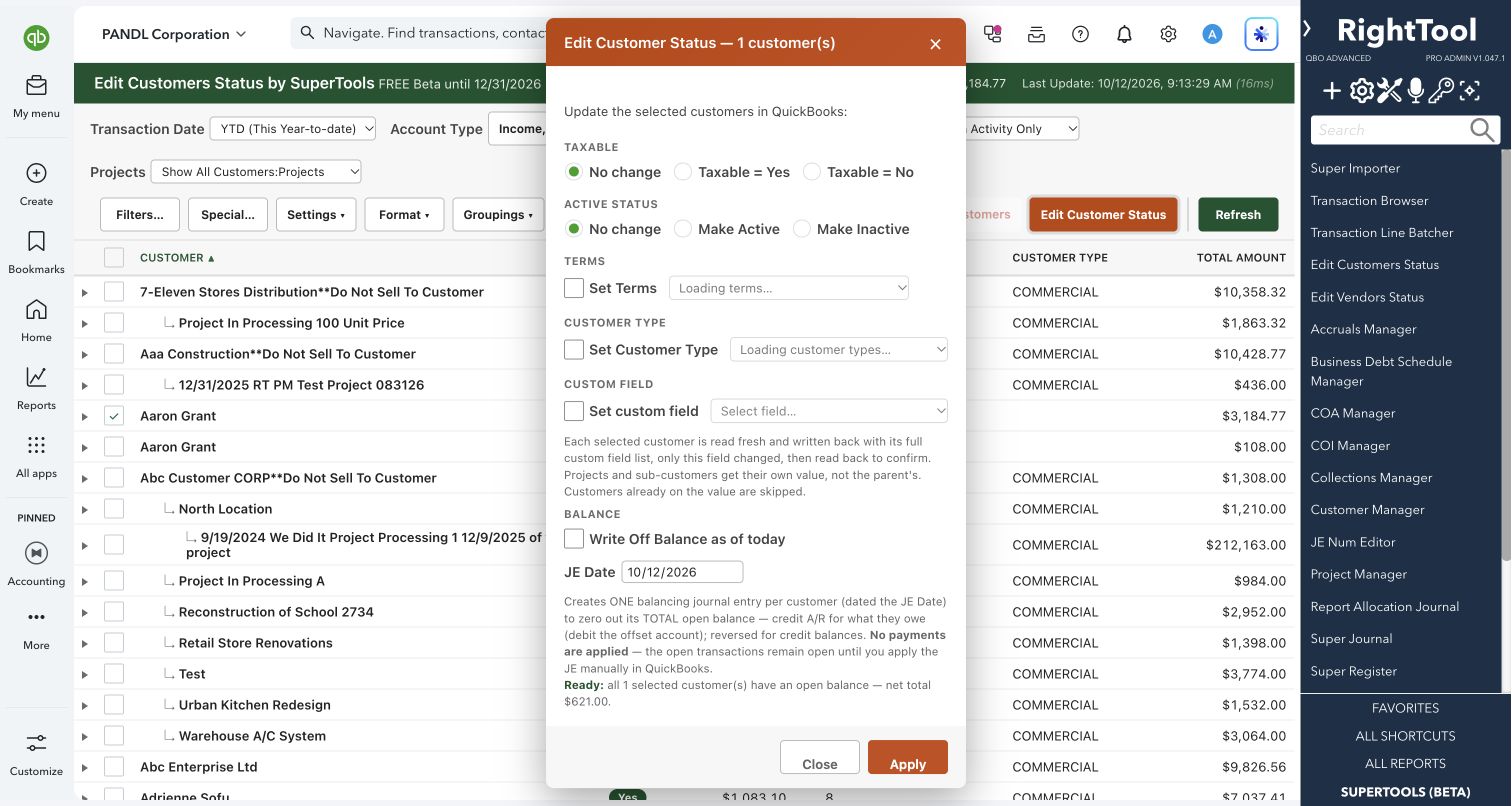The height and width of the screenshot is (806, 1512).
Task: Expand the Abc Enterprise Ltd row
Action: (x=85, y=768)
